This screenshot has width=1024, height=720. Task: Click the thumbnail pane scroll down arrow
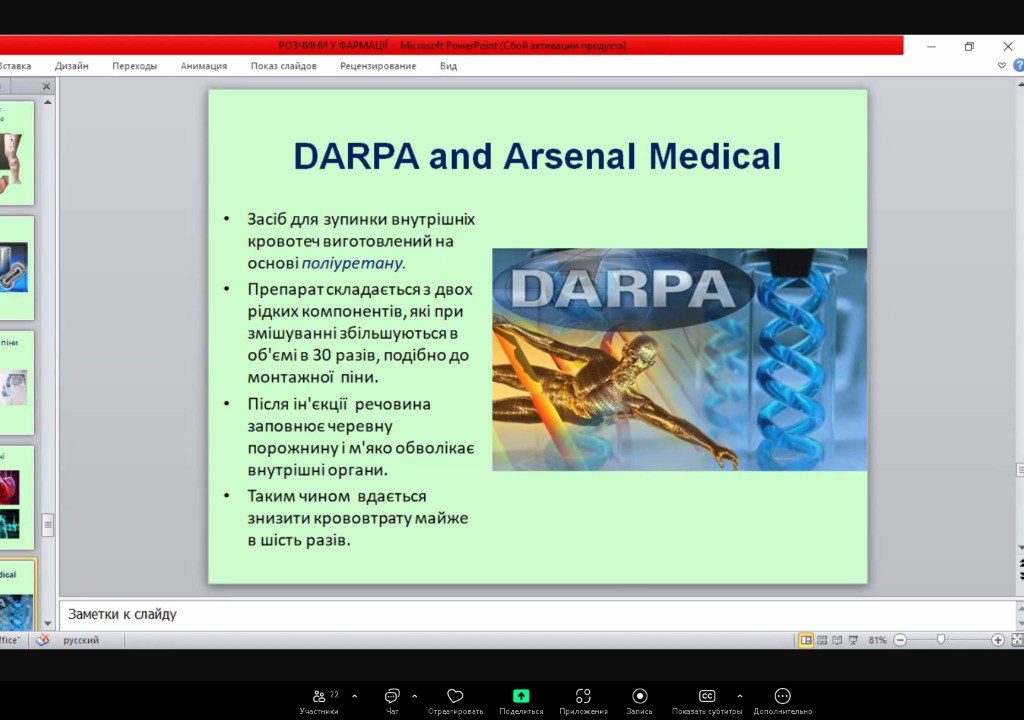point(48,624)
